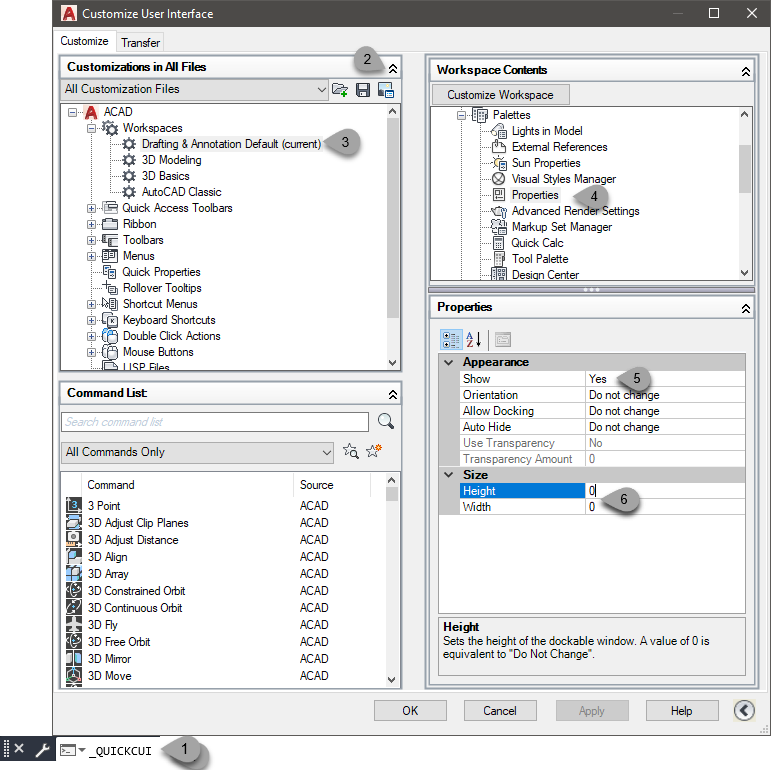Expand the Ribbon tree node

(91, 224)
